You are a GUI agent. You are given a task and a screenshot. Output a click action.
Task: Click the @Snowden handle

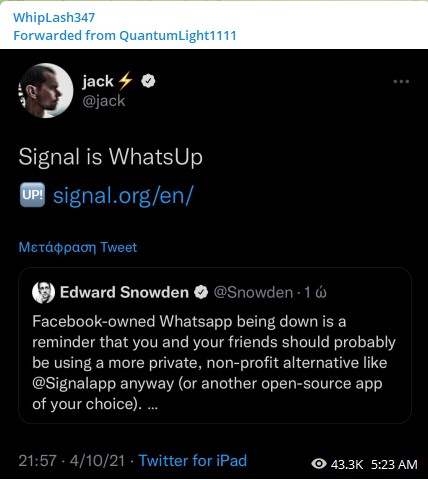[x=253, y=292]
